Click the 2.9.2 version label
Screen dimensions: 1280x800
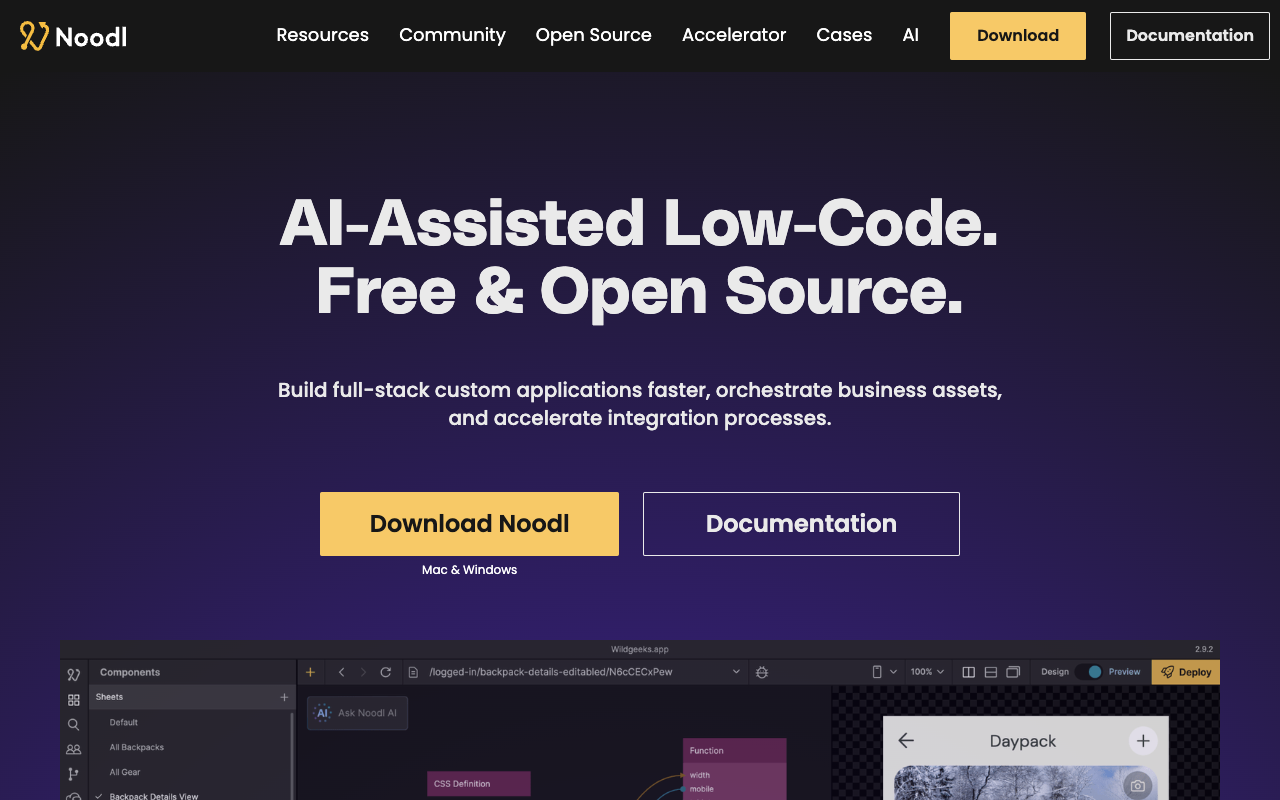(1204, 650)
